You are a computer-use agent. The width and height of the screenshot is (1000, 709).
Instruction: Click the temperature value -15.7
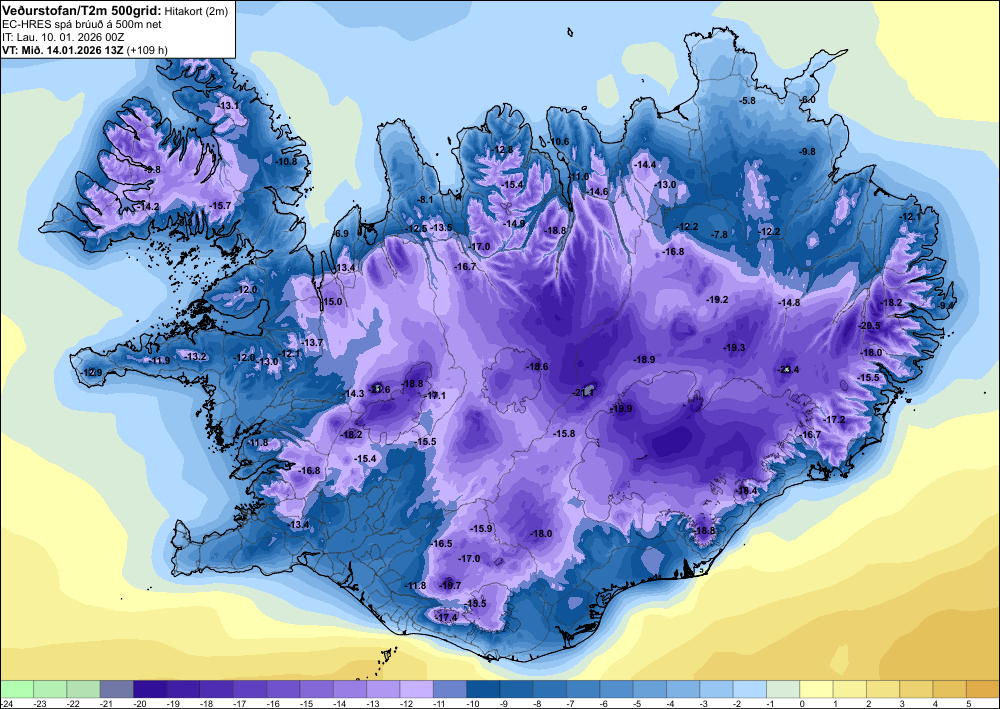[220, 205]
